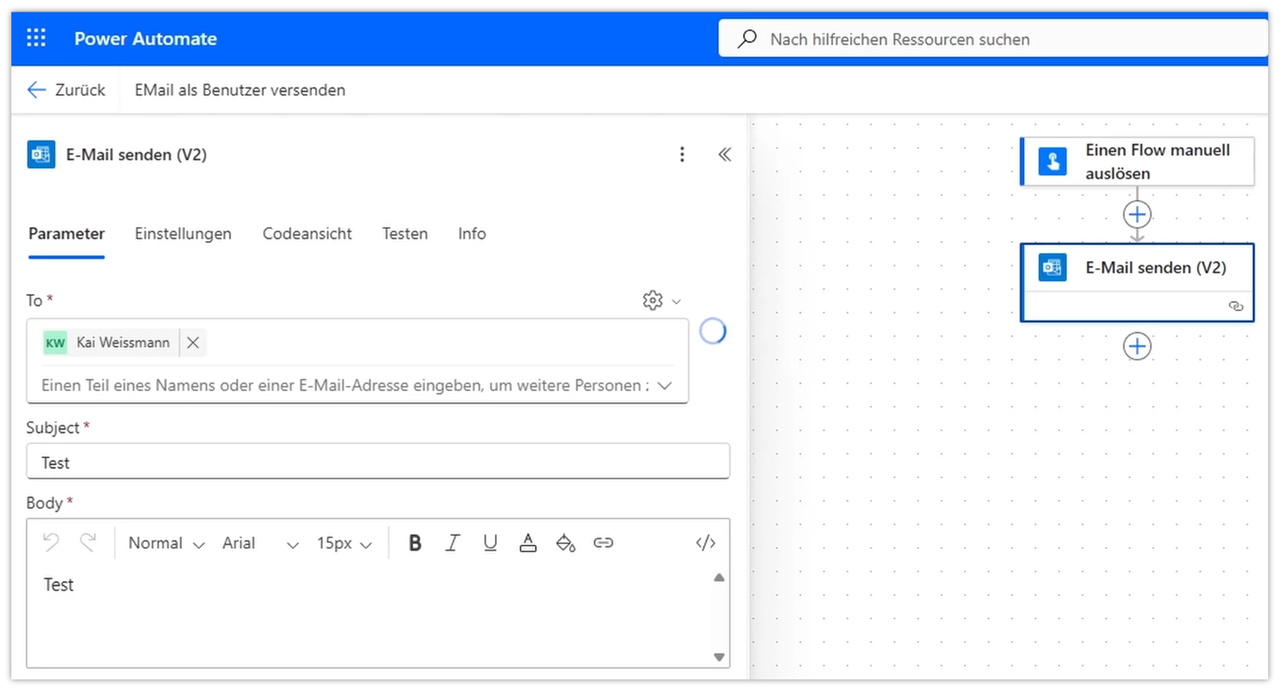Click the add more people input

(345, 385)
